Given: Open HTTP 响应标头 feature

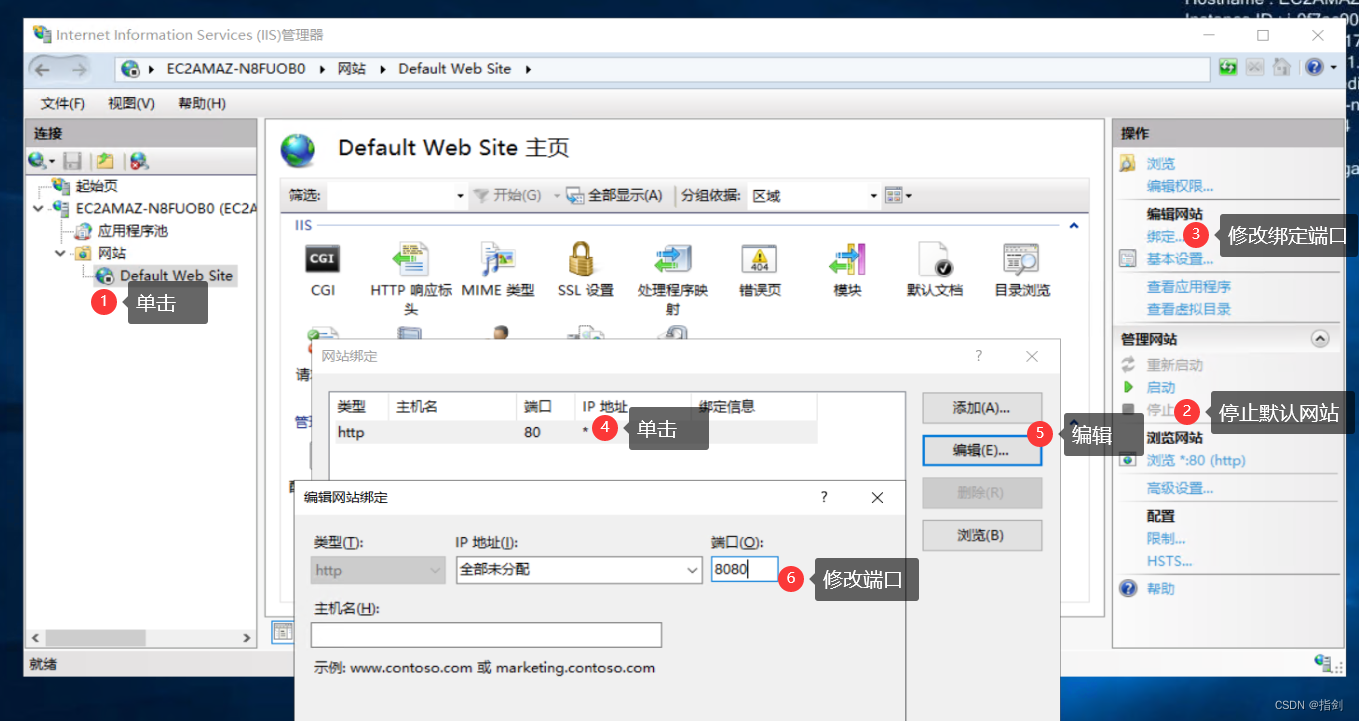Looking at the screenshot, I should 411,259.
